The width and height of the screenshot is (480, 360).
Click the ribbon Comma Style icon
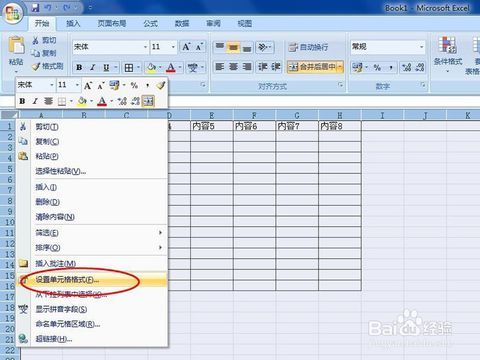[391, 68]
